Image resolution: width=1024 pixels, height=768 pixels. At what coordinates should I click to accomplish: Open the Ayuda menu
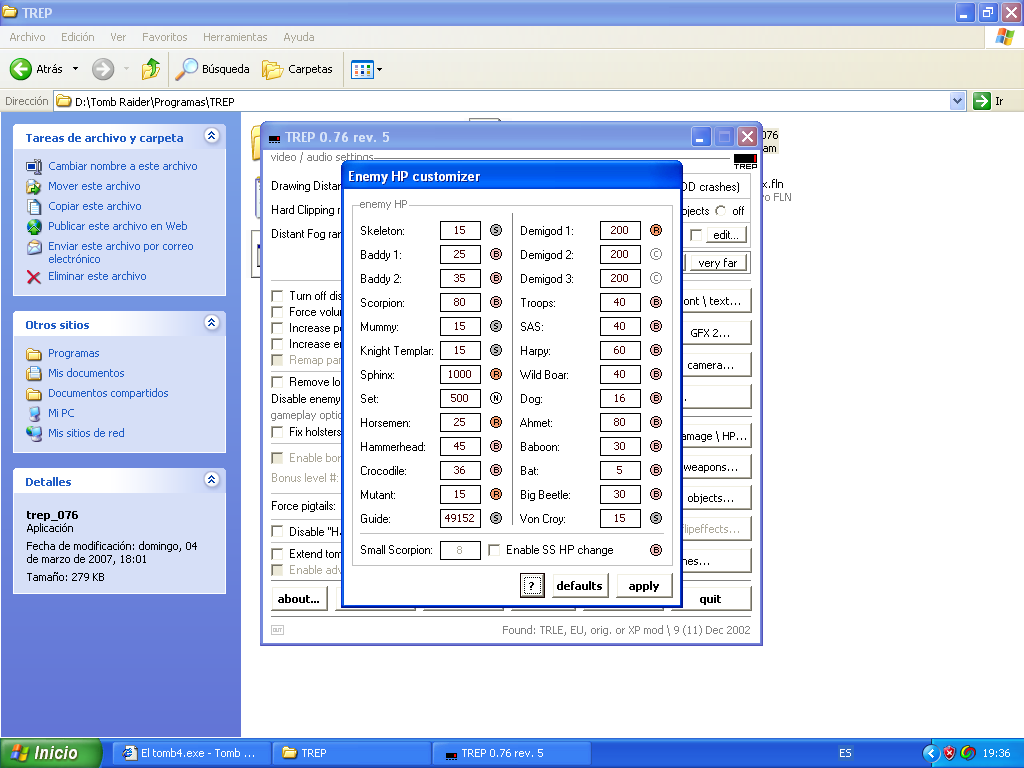coord(298,37)
